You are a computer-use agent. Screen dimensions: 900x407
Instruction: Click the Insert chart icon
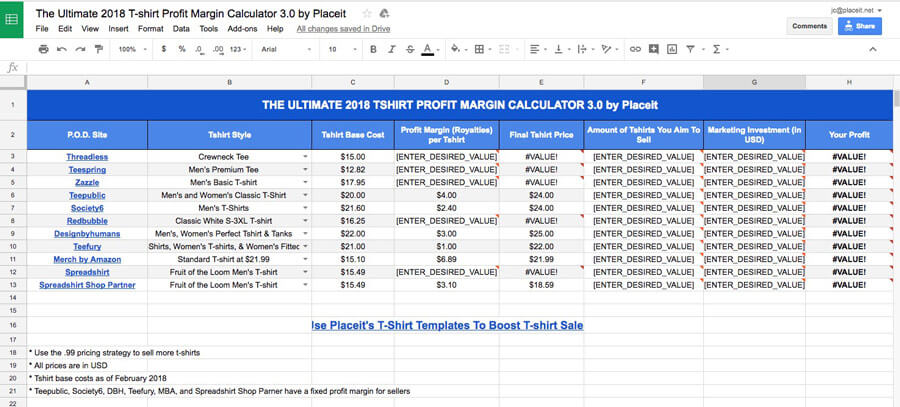click(672, 49)
